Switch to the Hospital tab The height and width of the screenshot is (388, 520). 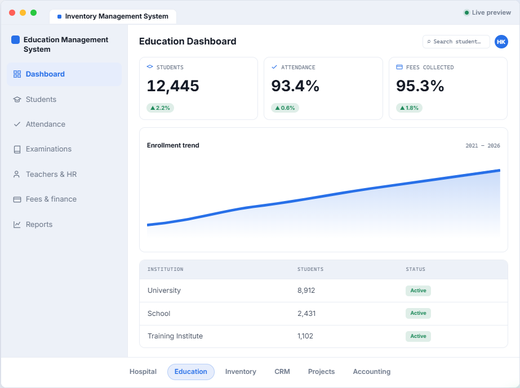click(143, 371)
